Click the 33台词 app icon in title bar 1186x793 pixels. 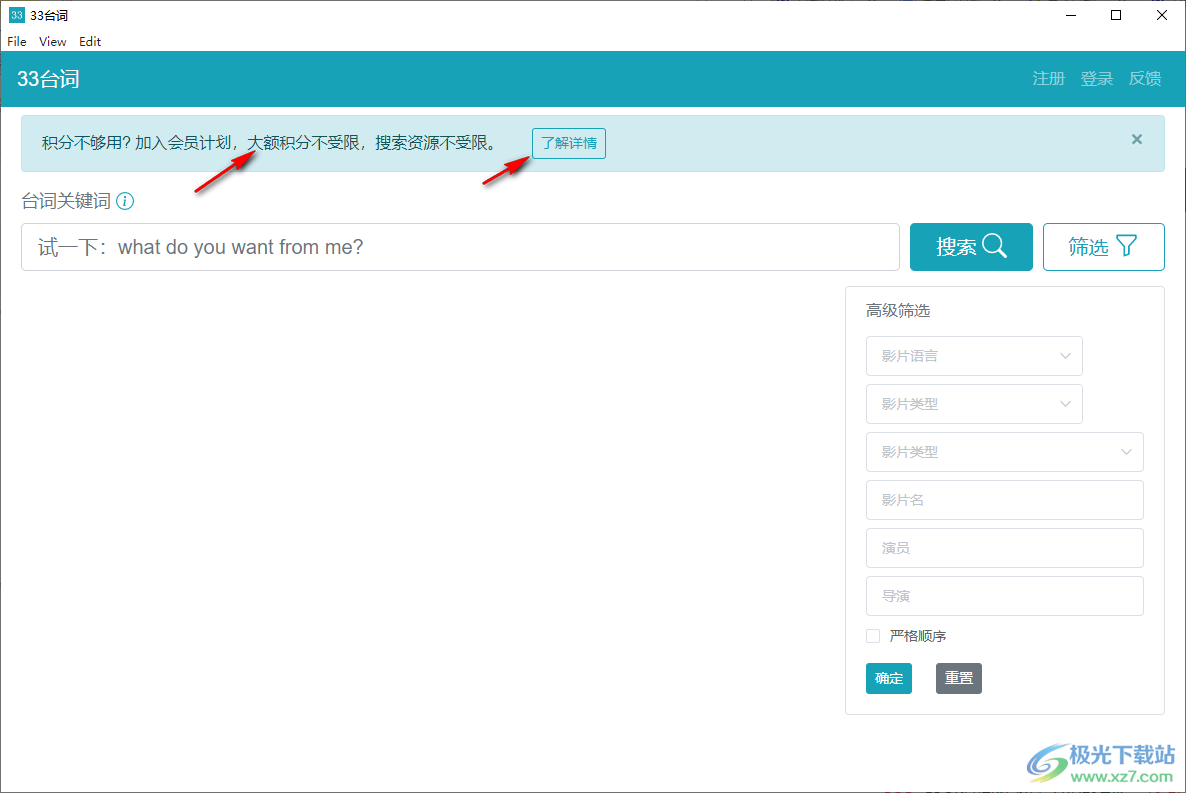[17, 15]
